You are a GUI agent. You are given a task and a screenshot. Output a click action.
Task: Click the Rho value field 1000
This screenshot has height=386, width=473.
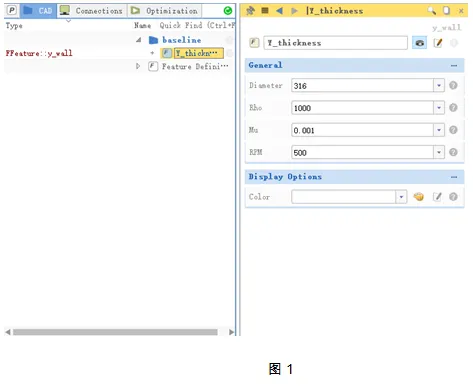click(362, 108)
